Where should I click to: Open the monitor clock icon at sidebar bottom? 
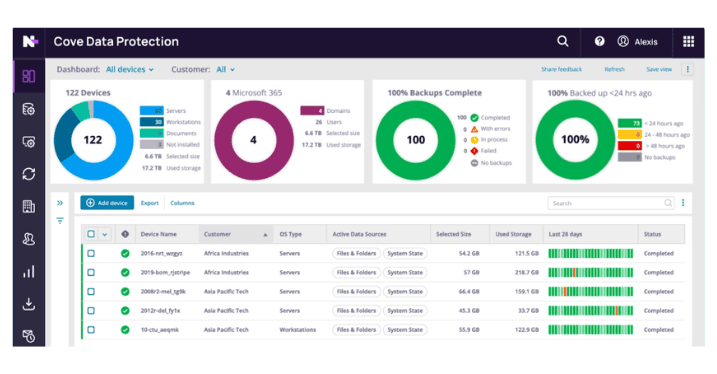(29, 336)
